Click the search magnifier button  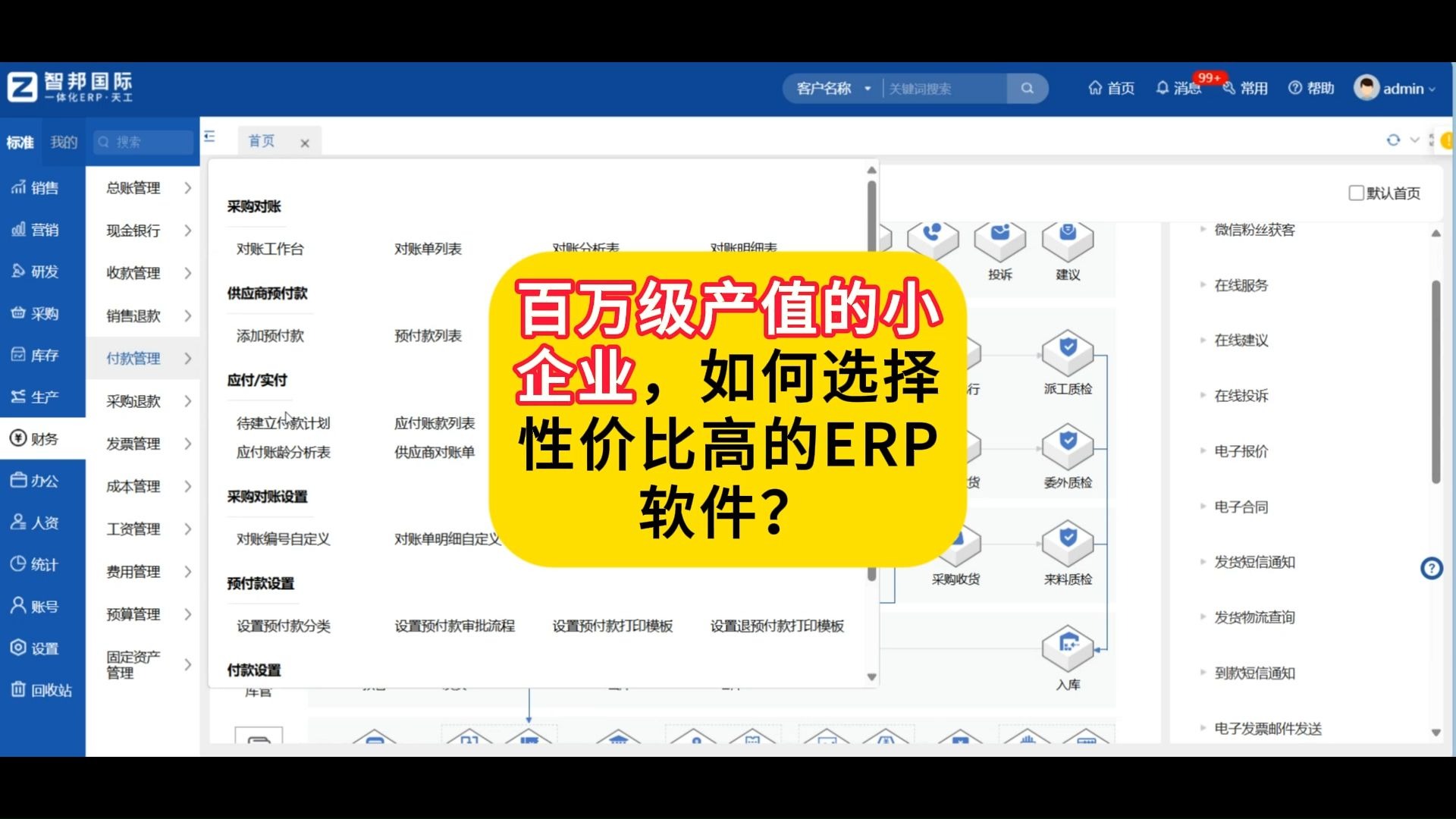(x=1027, y=88)
